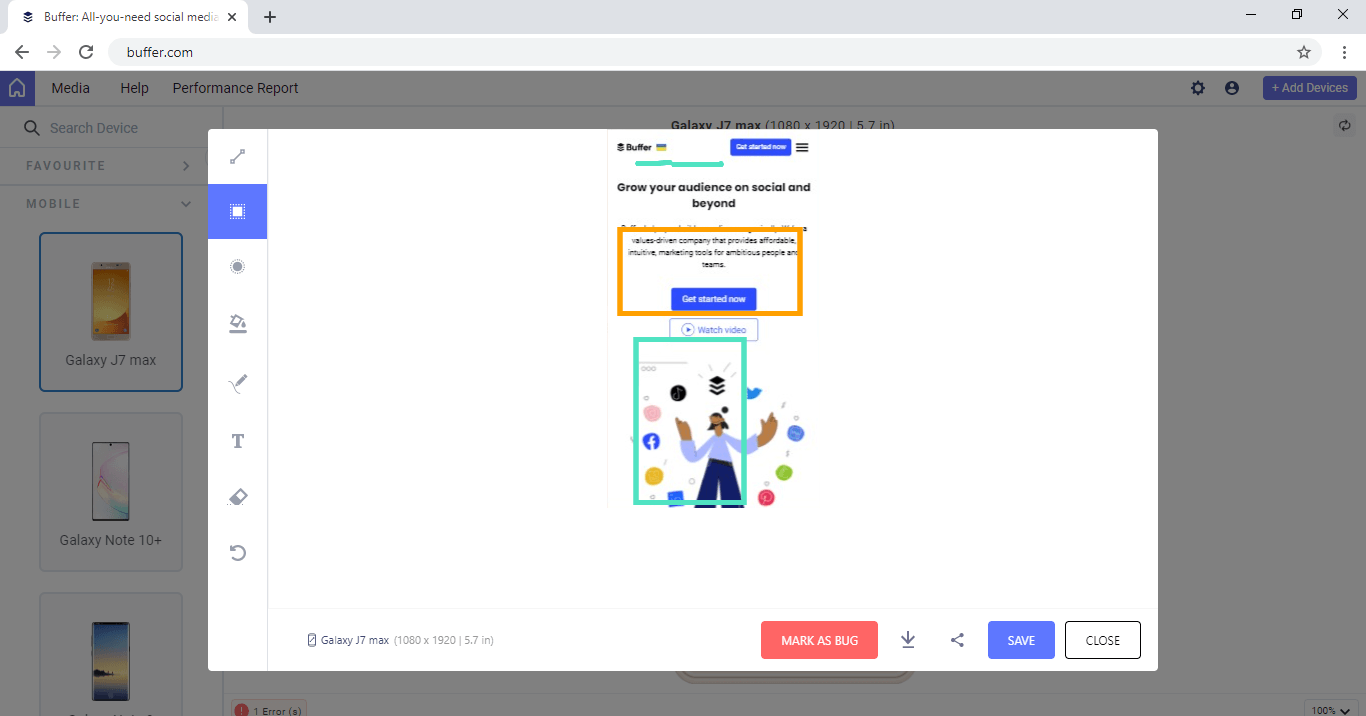Share the screenshot
The height and width of the screenshot is (716, 1366).
pos(956,639)
